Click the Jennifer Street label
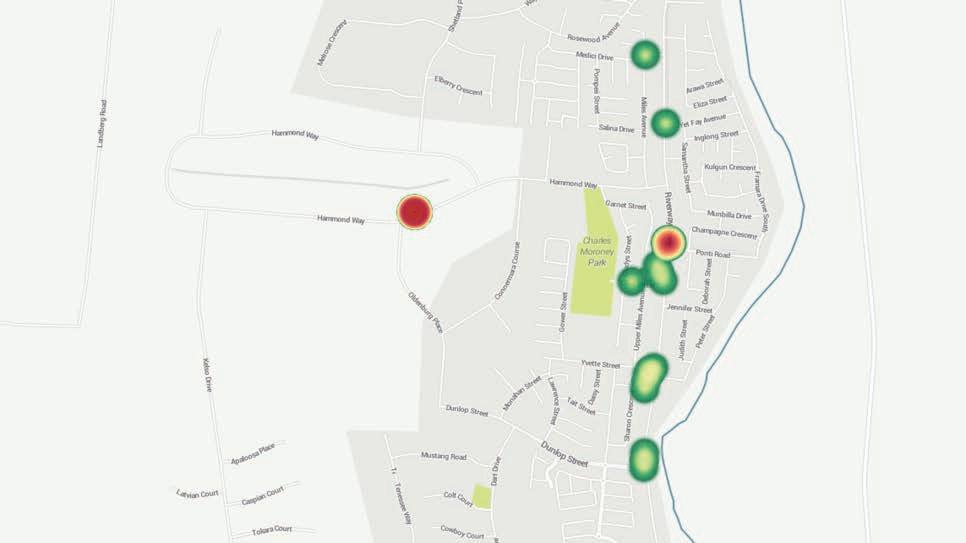 coord(689,308)
